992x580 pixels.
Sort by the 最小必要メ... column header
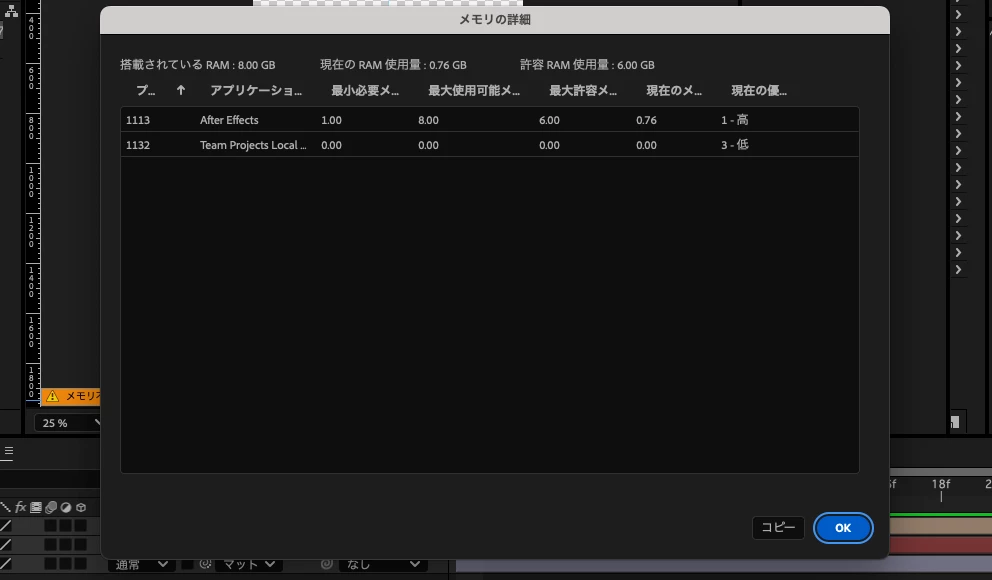point(365,90)
